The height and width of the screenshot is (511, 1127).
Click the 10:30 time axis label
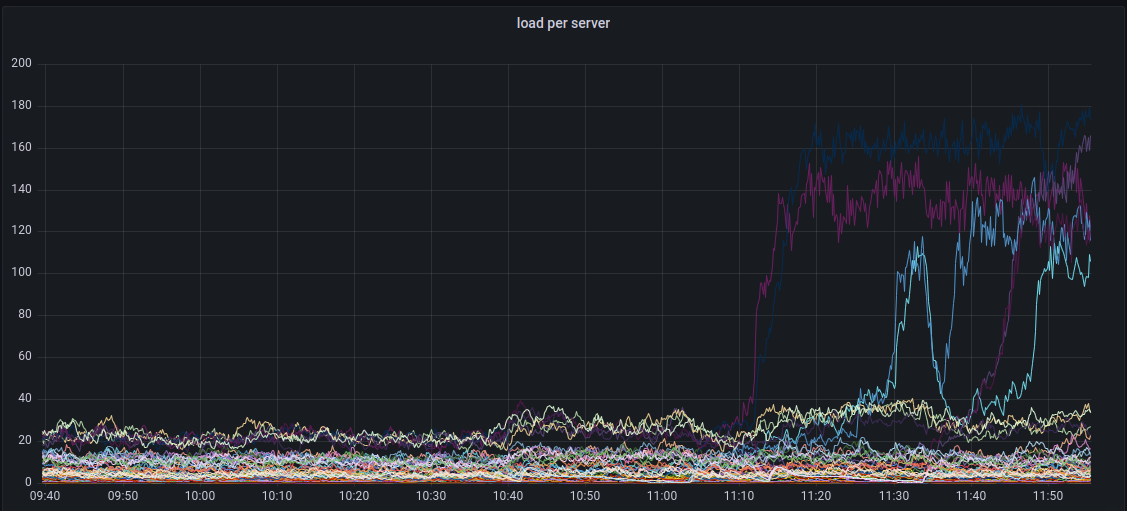(x=431, y=496)
